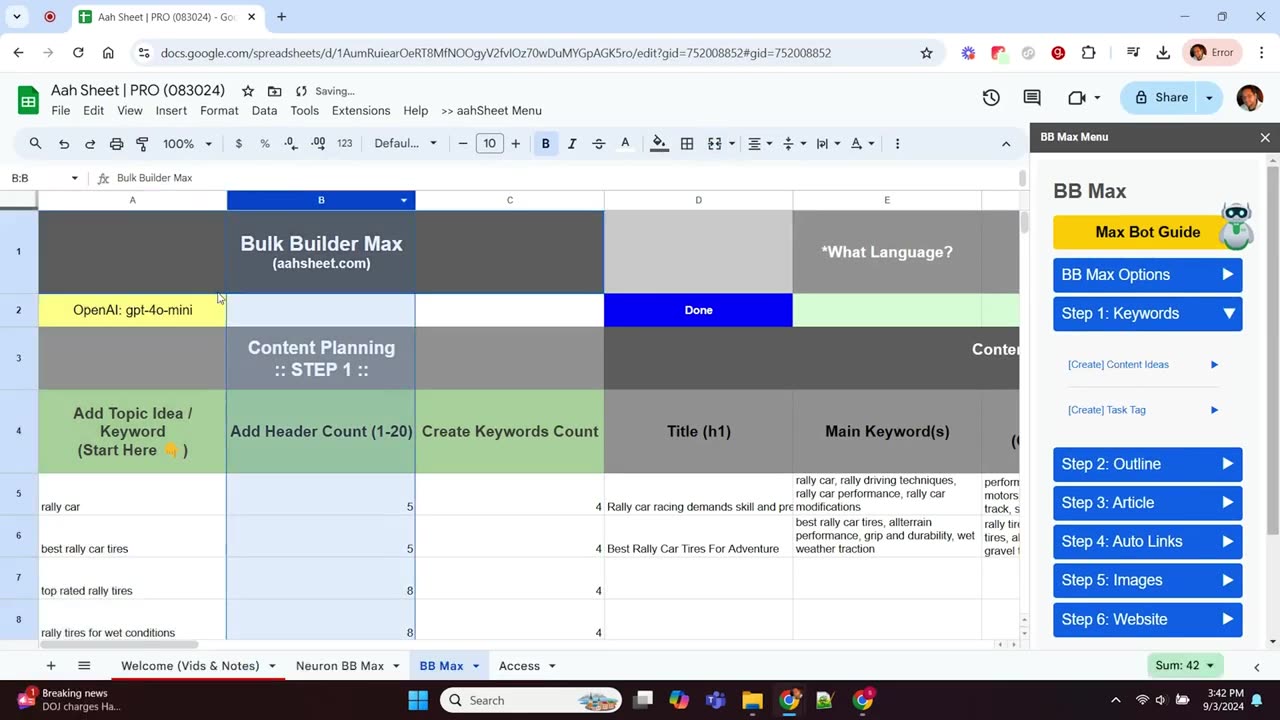Image resolution: width=1280 pixels, height=720 pixels.
Task: Click the search menus magnifier icon
Action: click(35, 143)
